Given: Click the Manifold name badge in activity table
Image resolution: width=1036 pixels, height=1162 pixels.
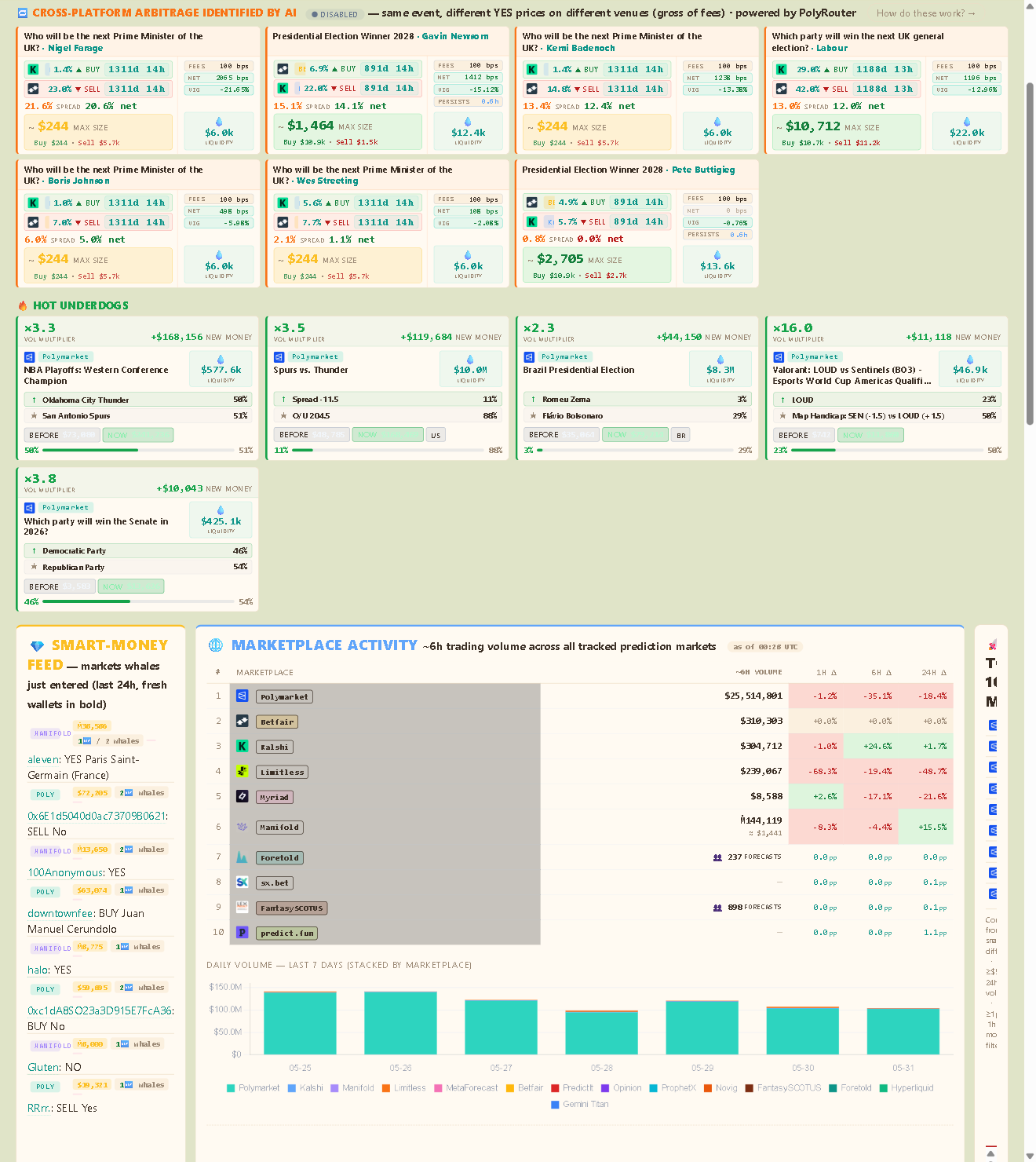Looking at the screenshot, I should [279, 827].
